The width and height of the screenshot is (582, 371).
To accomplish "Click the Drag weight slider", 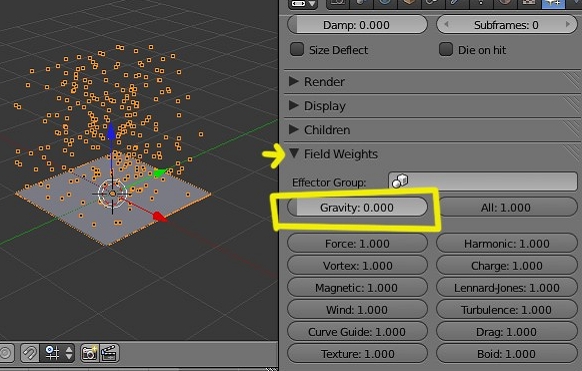I will 506,332.
